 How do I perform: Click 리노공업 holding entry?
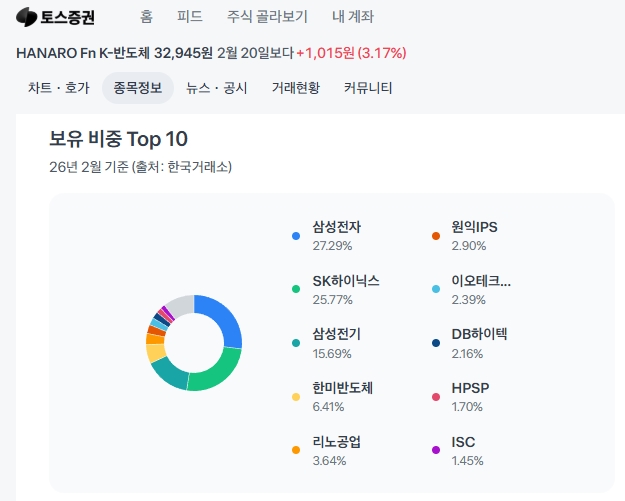click(336, 442)
